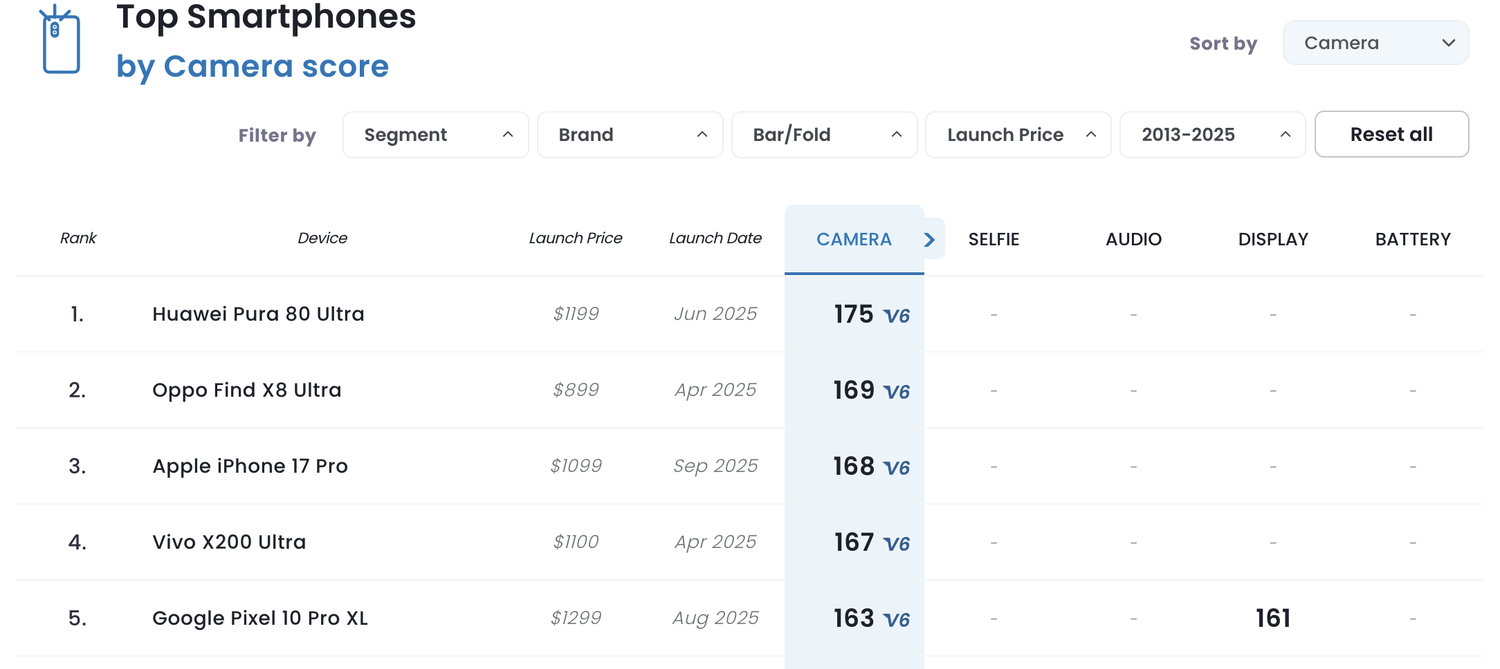Open the Huawei Pura 80 Ultra device link
Image resolution: width=1500 pixels, height=669 pixels.
pos(258,314)
